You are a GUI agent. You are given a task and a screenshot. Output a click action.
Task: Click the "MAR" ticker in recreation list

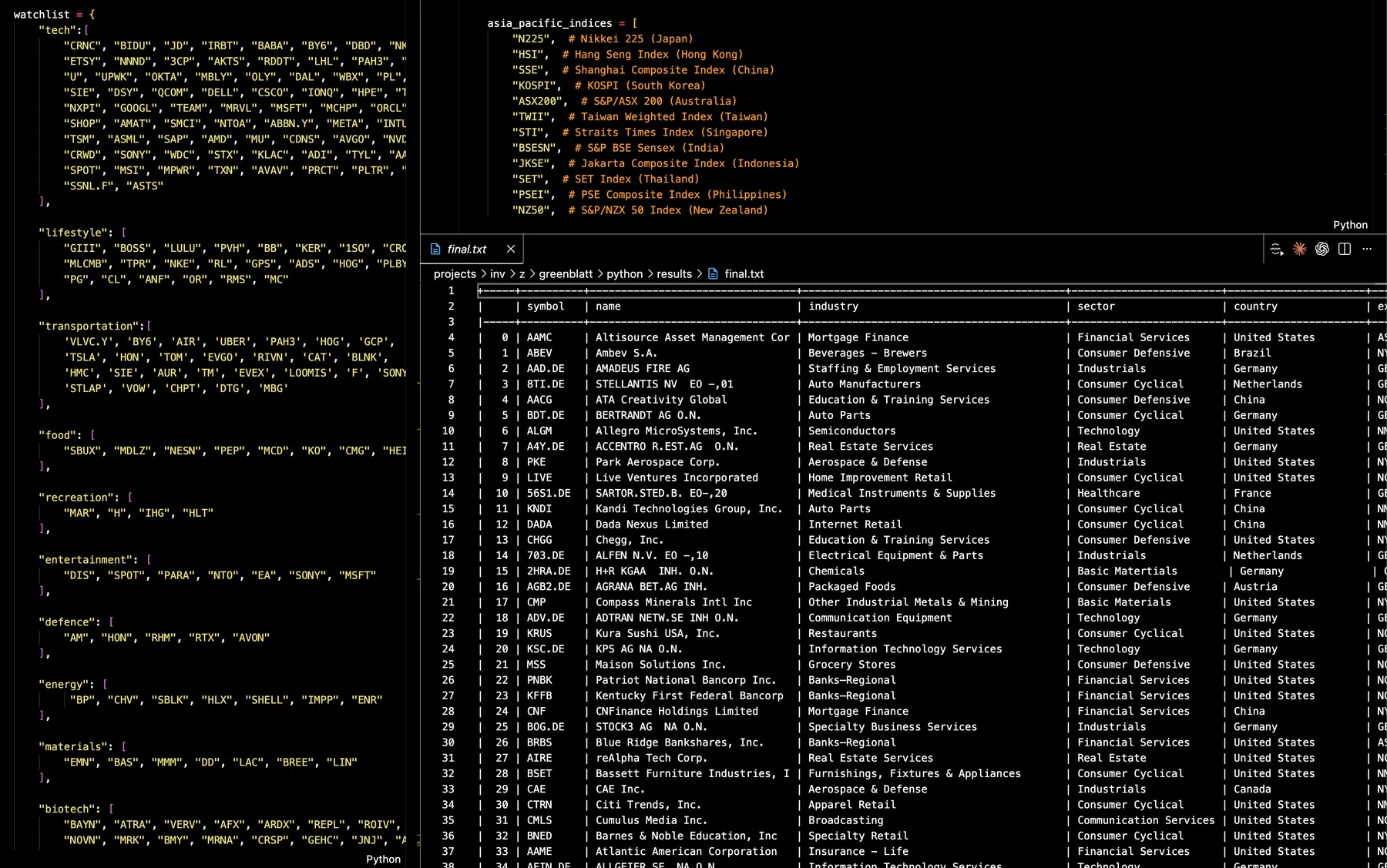tap(79, 512)
